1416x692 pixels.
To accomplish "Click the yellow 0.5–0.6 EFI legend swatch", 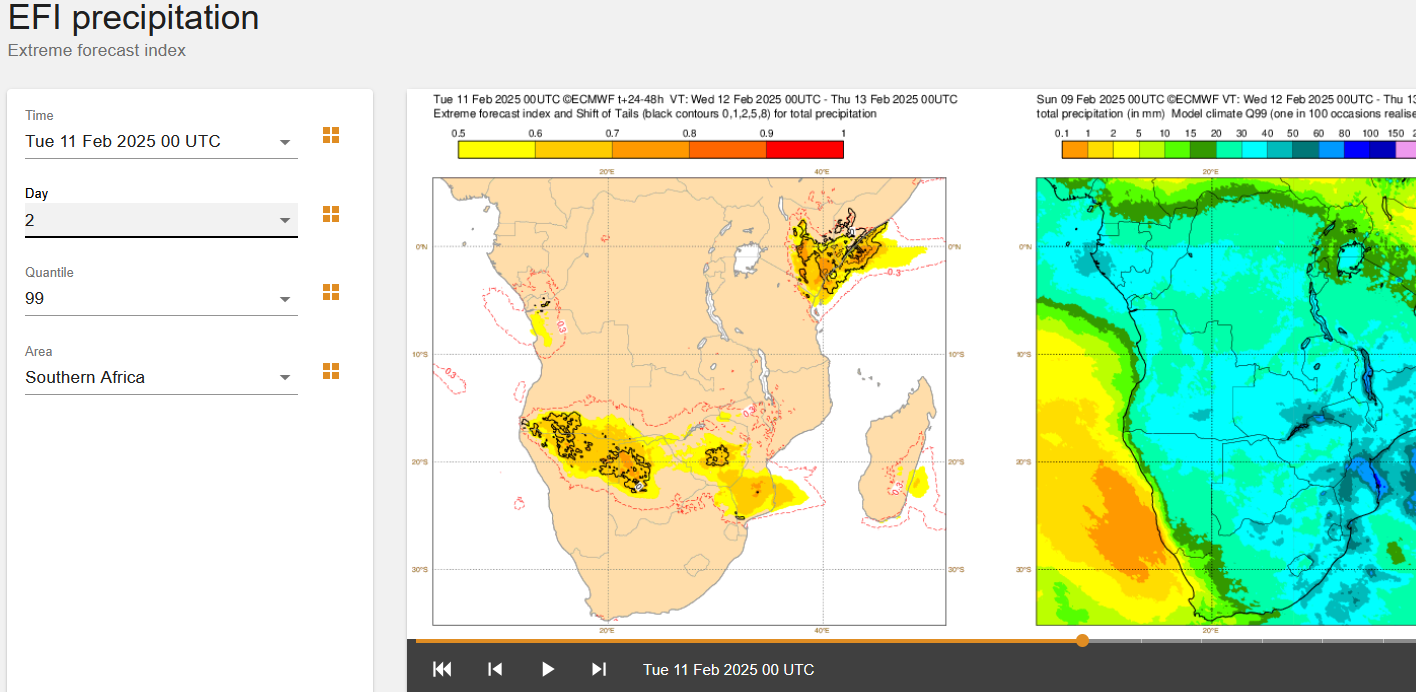I will click(x=497, y=150).
